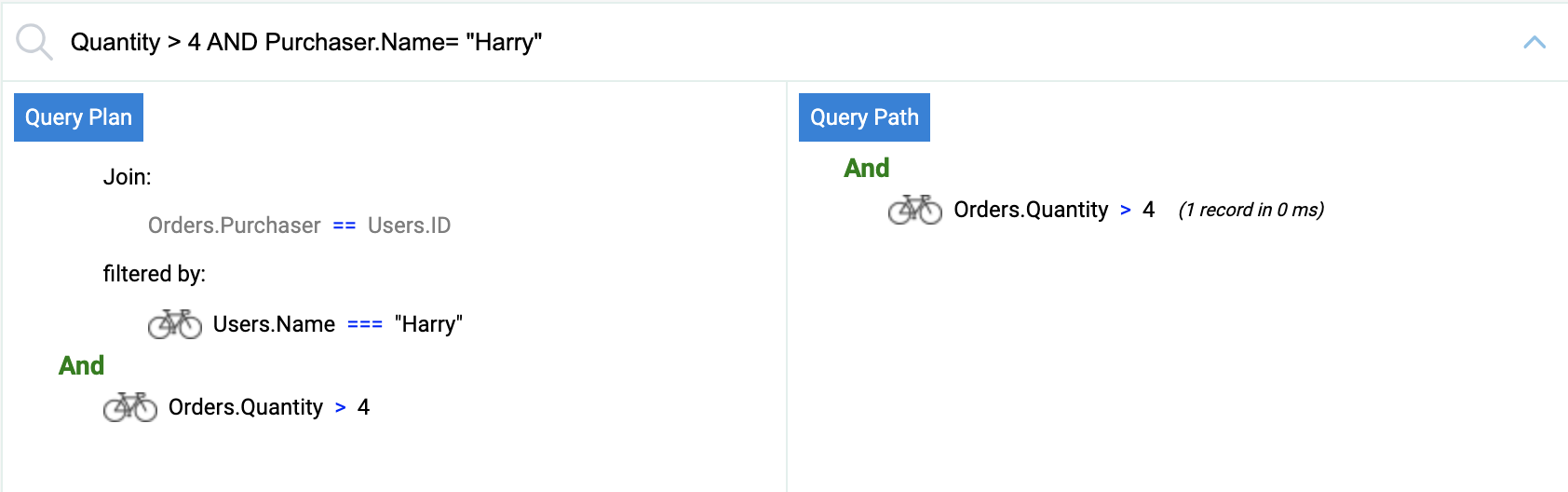Click the bicycle icon beside Orders.Quantity in Query Plan
The height and width of the screenshot is (492, 1568).
pyautogui.click(x=130, y=407)
